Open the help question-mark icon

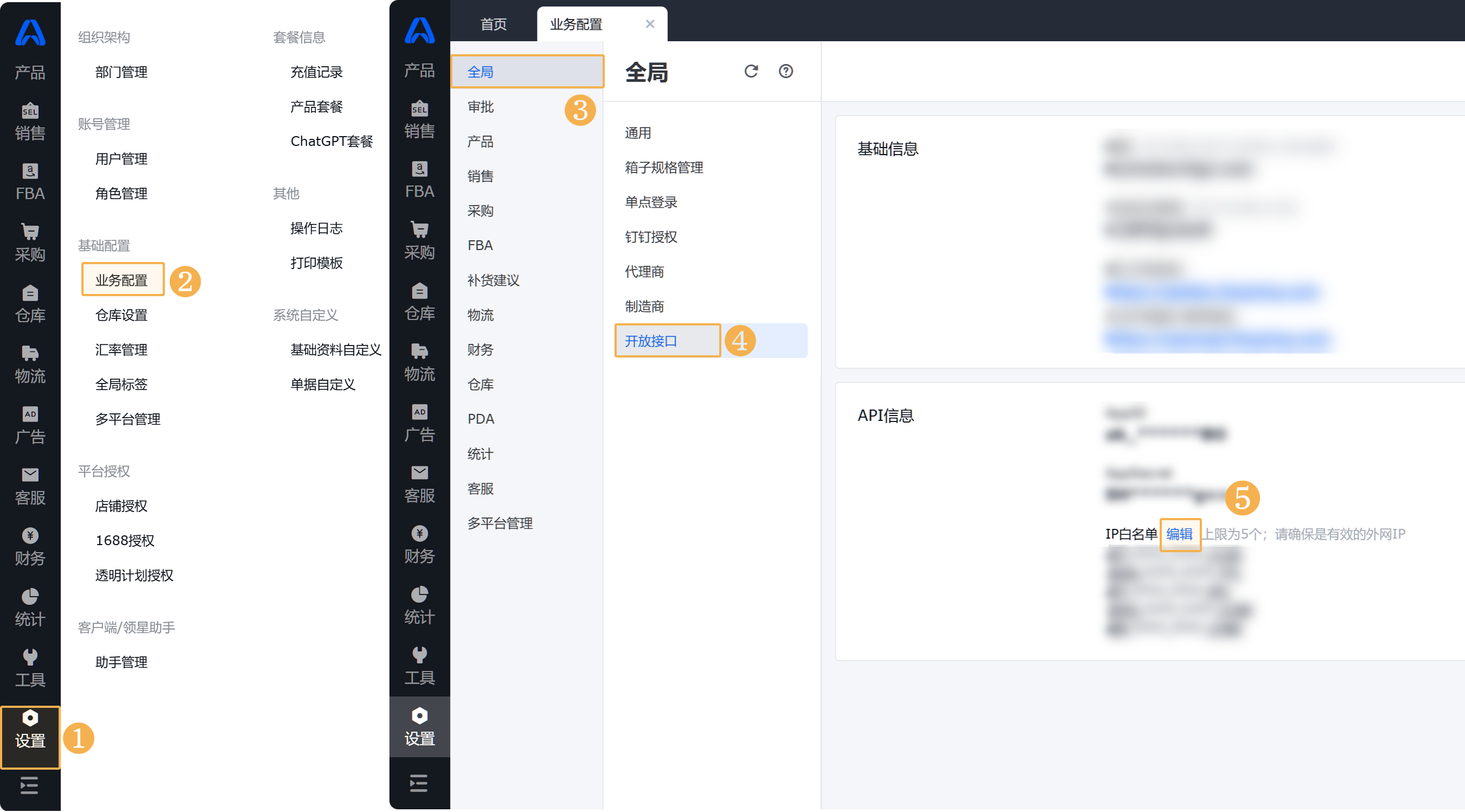(785, 71)
